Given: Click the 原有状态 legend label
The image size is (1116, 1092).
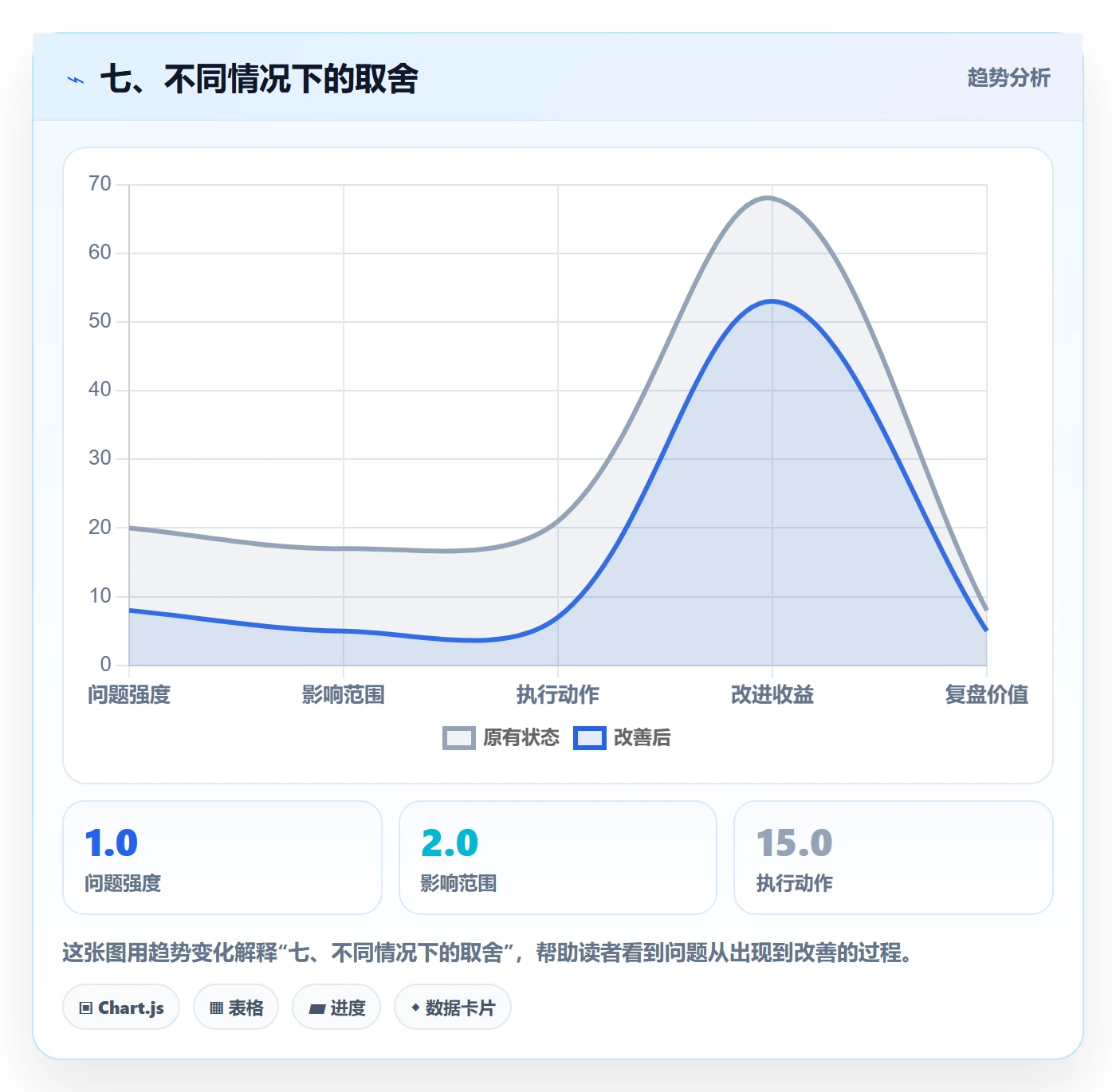Looking at the screenshot, I should [x=521, y=738].
